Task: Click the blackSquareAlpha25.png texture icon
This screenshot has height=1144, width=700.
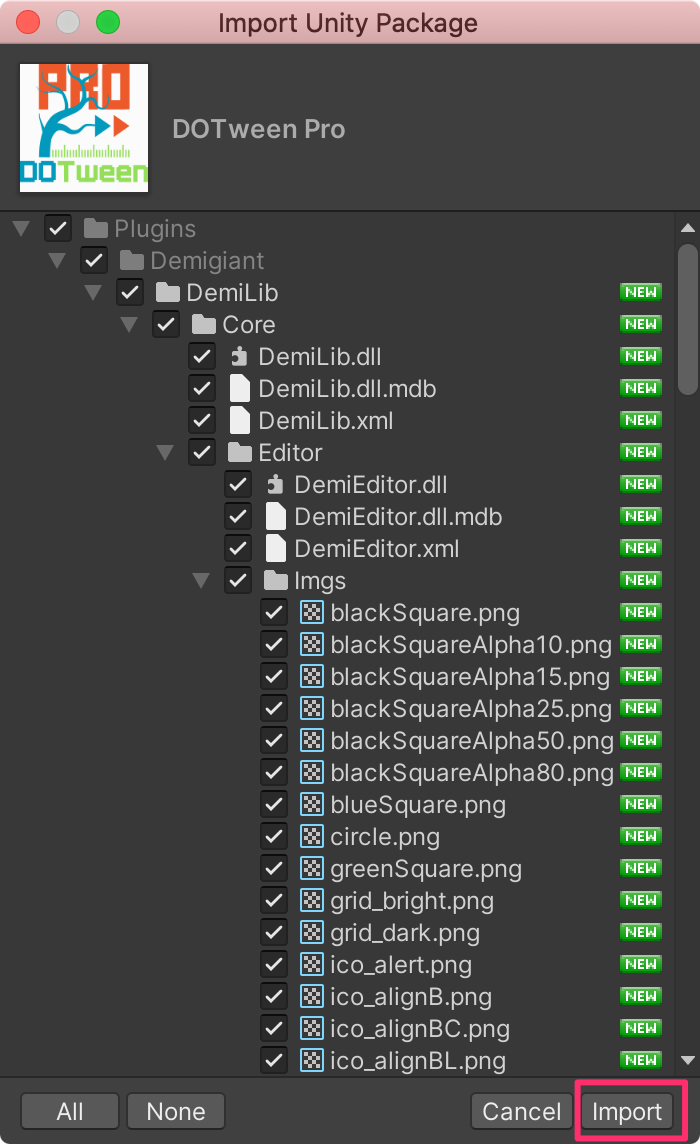Action: tap(312, 708)
